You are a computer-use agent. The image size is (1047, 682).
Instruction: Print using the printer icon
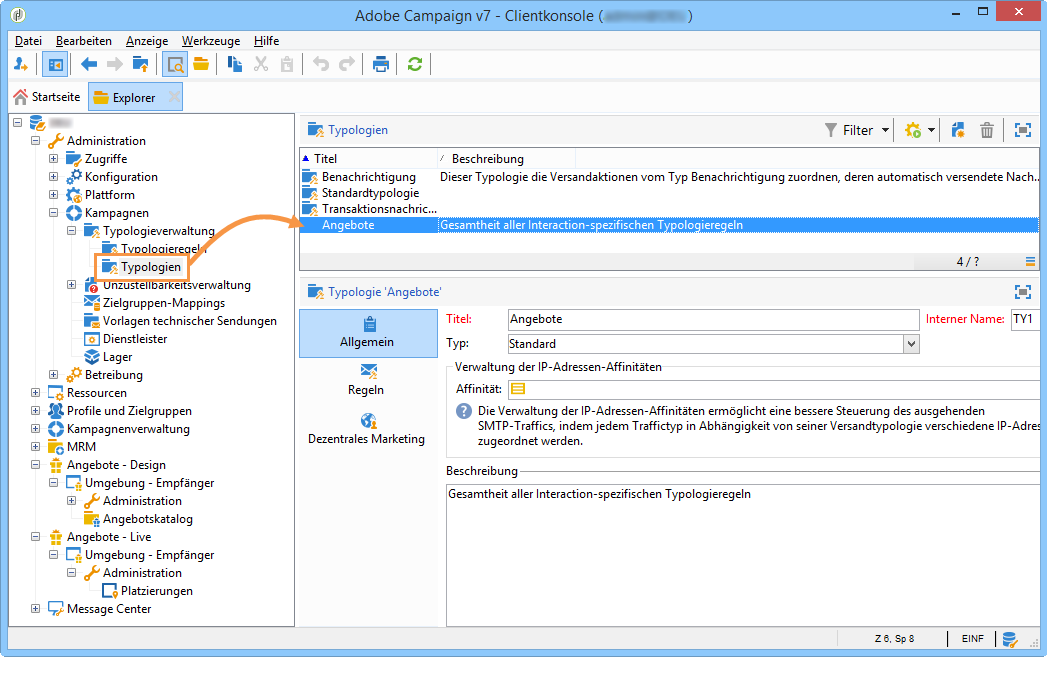click(x=381, y=64)
